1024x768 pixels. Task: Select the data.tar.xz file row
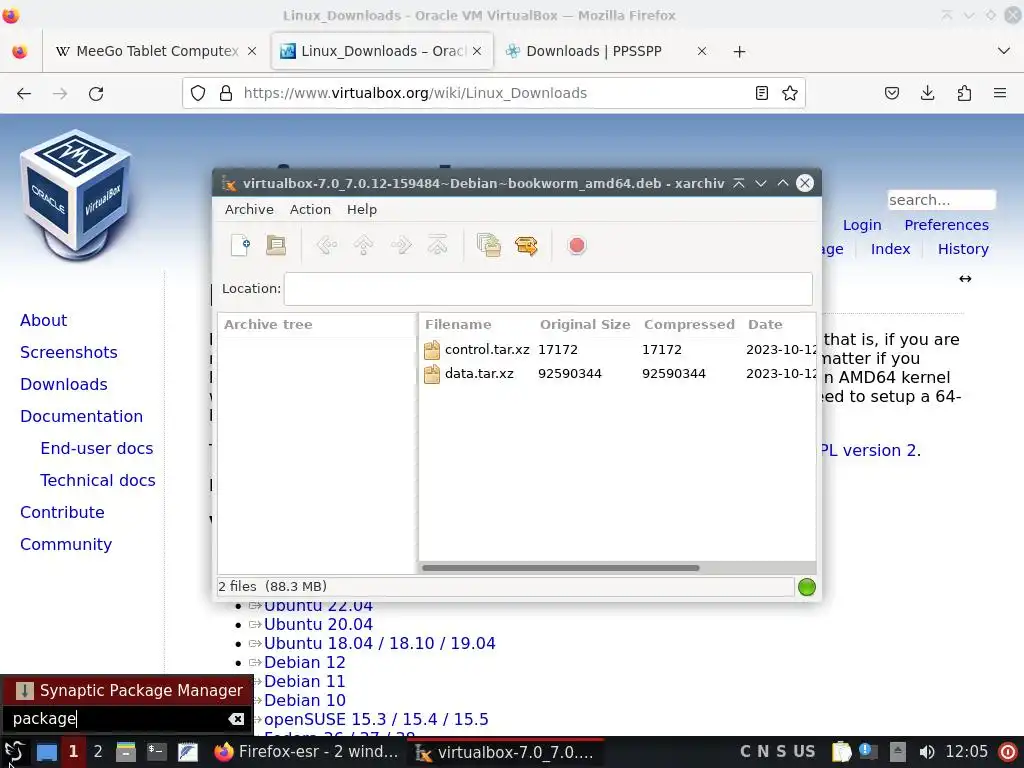pos(617,374)
